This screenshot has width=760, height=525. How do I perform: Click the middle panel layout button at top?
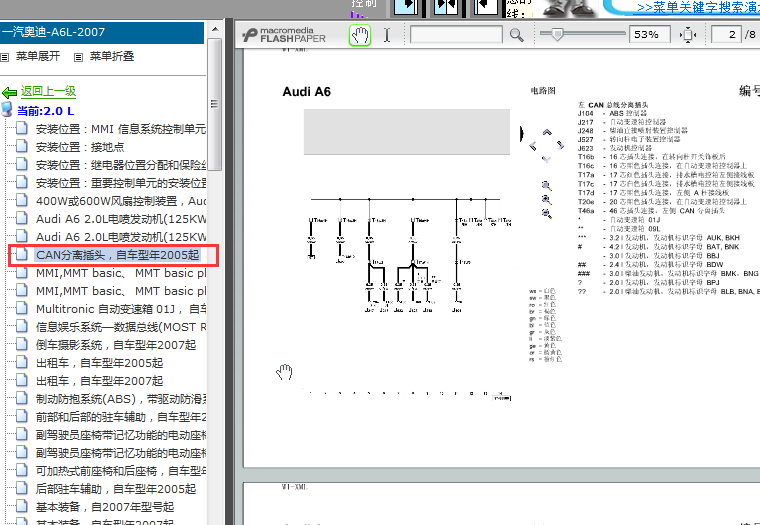pyautogui.click(x=445, y=7)
